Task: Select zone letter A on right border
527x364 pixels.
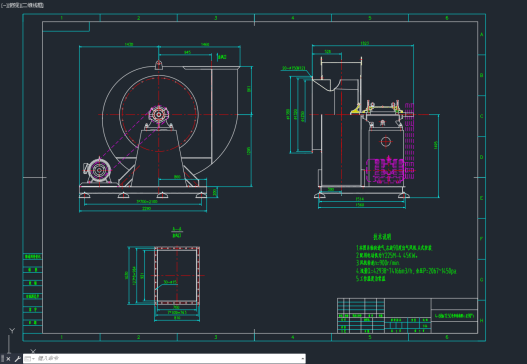Action: point(482,35)
